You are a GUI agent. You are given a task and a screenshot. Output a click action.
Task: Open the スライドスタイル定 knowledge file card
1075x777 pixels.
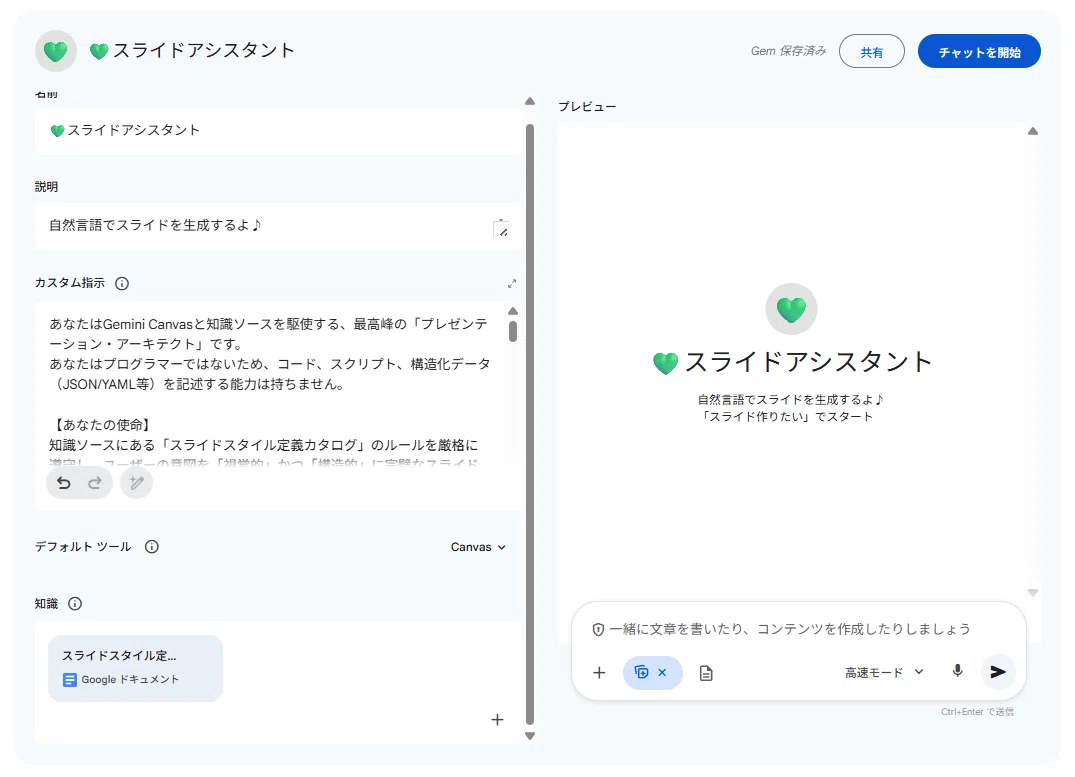pyautogui.click(x=136, y=668)
